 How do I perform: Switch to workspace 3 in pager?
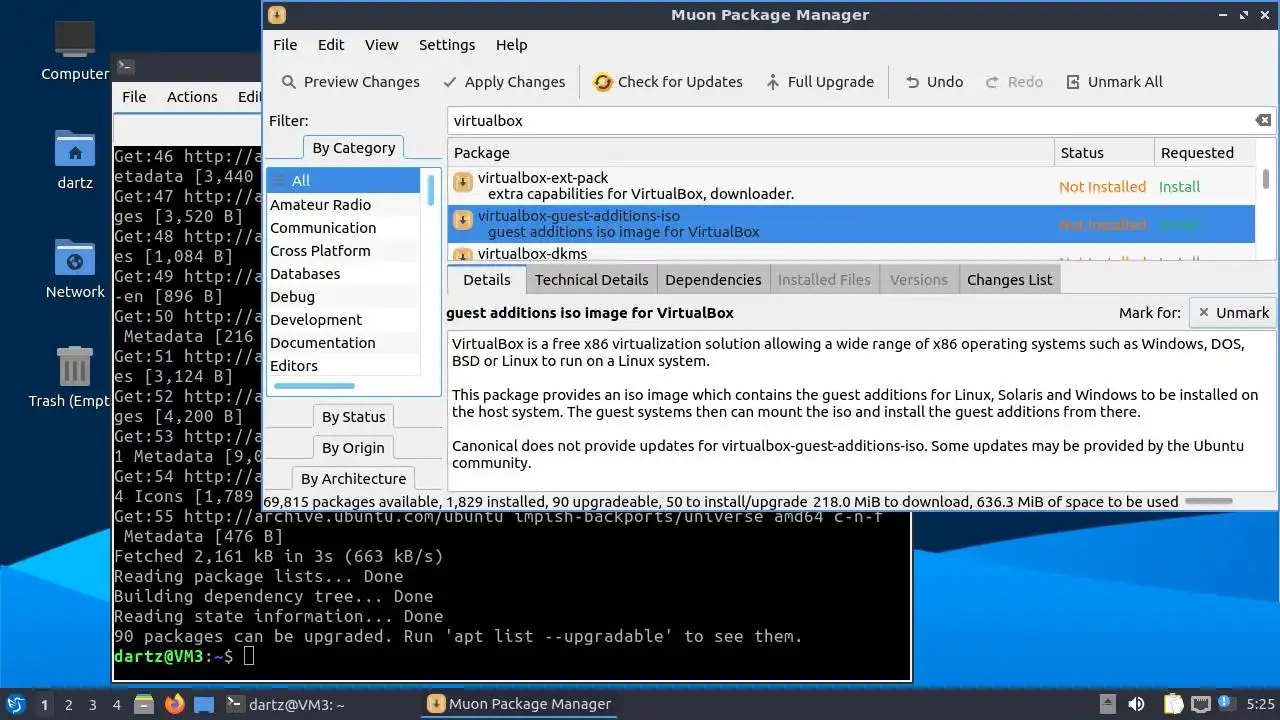[x=93, y=705]
